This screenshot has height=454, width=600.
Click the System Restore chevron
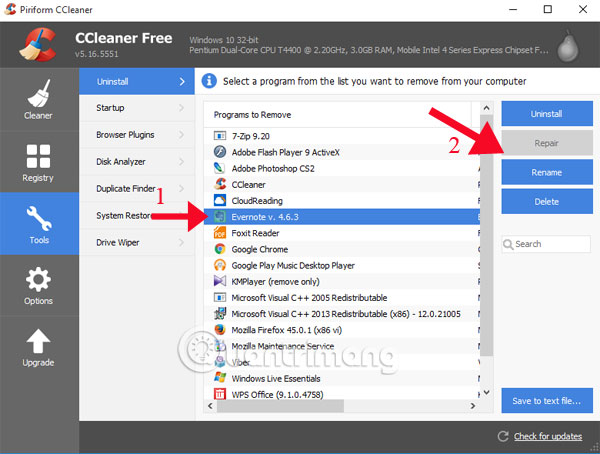tap(181, 216)
